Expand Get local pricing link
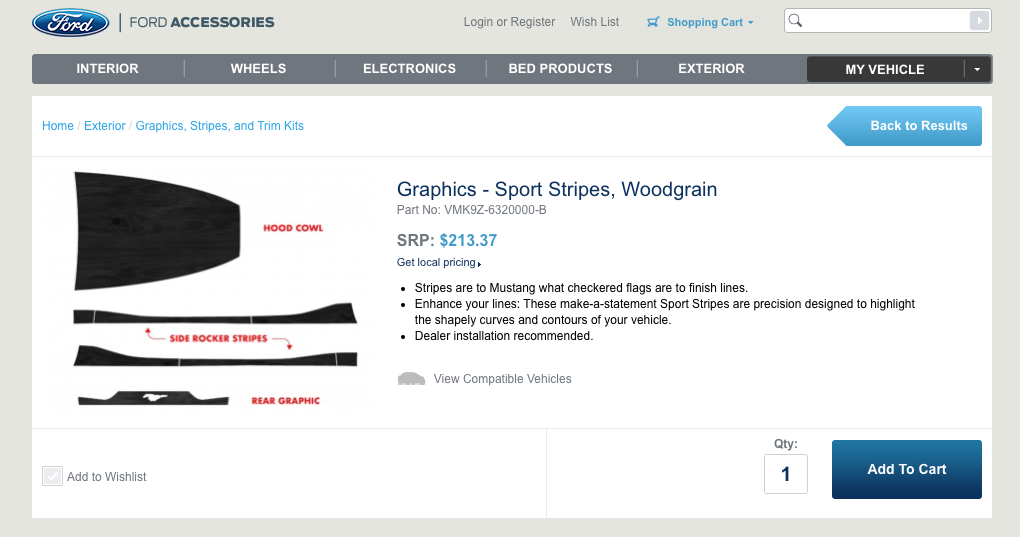 [x=438, y=263]
